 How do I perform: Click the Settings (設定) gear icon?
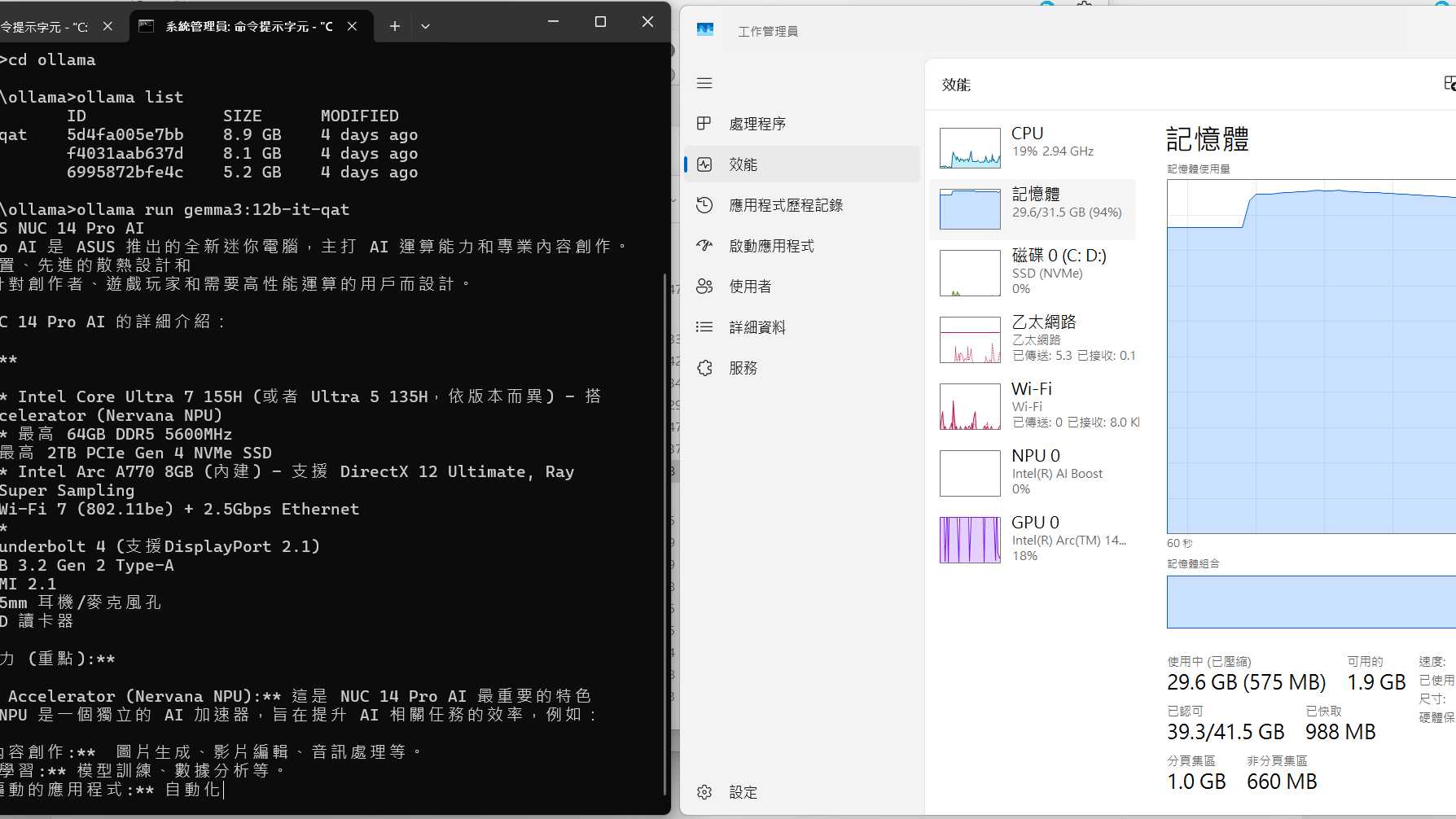pos(704,792)
